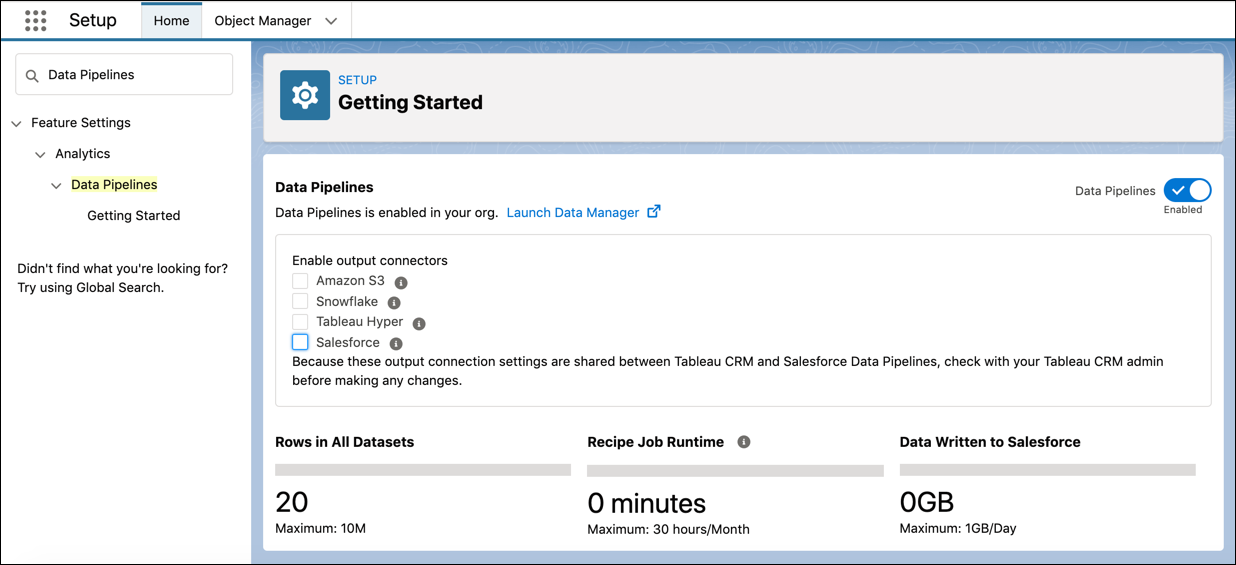Open the App Launcher grid icon
1236x565 pixels.
pyautogui.click(x=35, y=20)
